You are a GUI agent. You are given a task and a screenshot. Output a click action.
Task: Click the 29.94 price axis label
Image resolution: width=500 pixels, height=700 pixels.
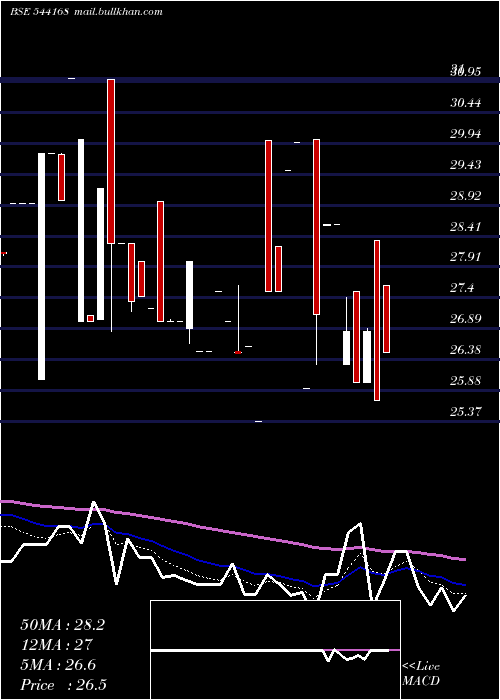coord(466,134)
